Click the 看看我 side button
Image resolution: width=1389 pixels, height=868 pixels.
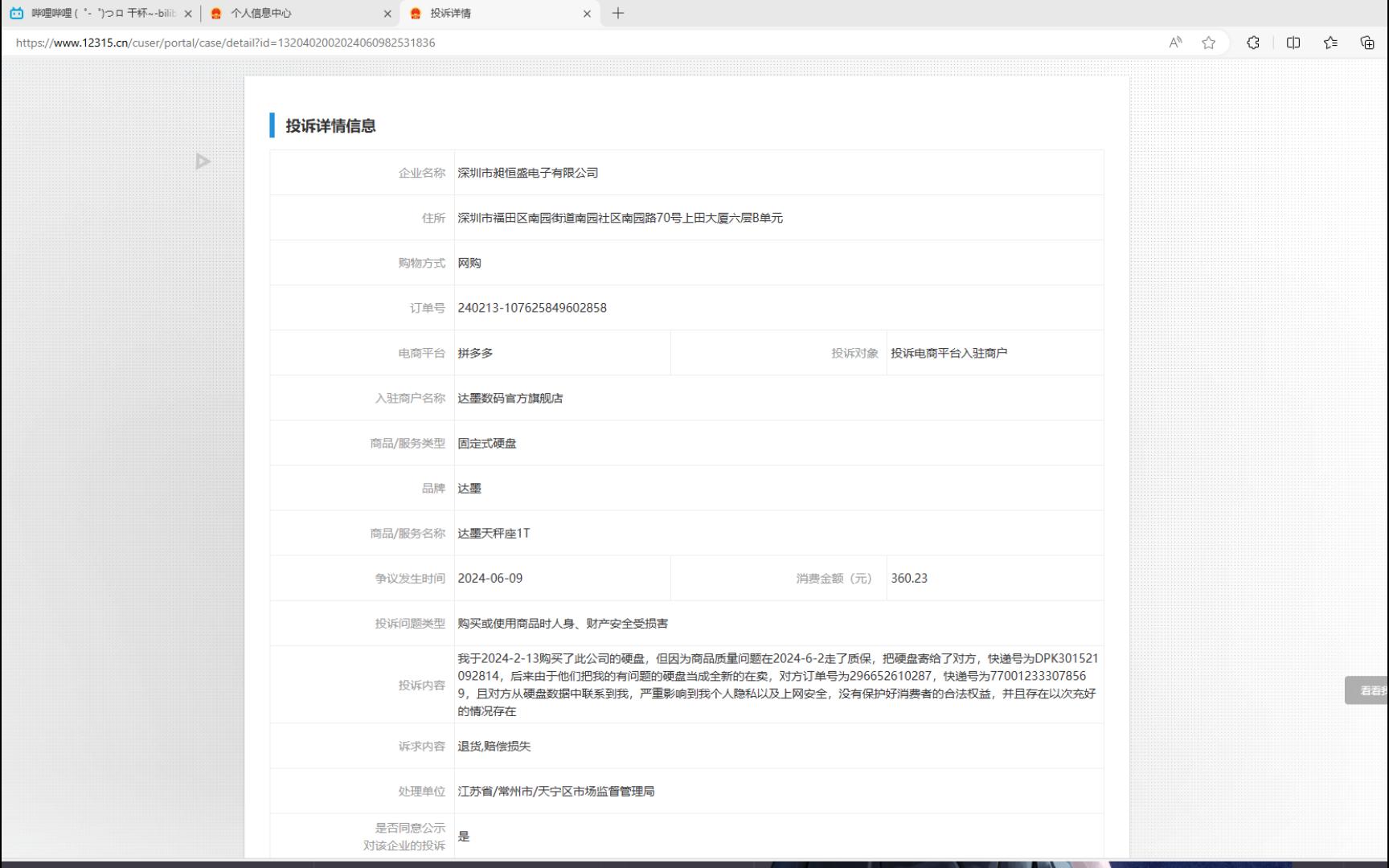pyautogui.click(x=1367, y=690)
